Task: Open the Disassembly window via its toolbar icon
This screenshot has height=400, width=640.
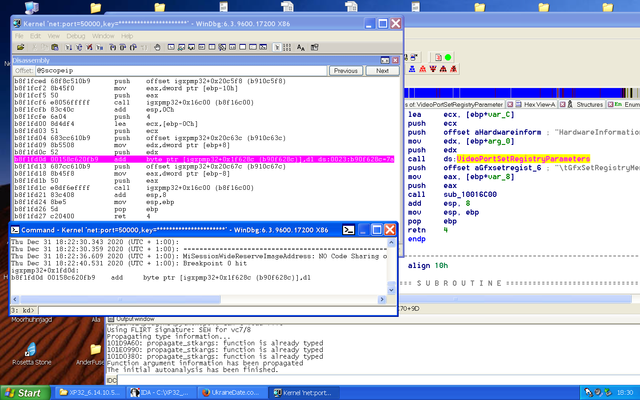Action: (x=232, y=47)
